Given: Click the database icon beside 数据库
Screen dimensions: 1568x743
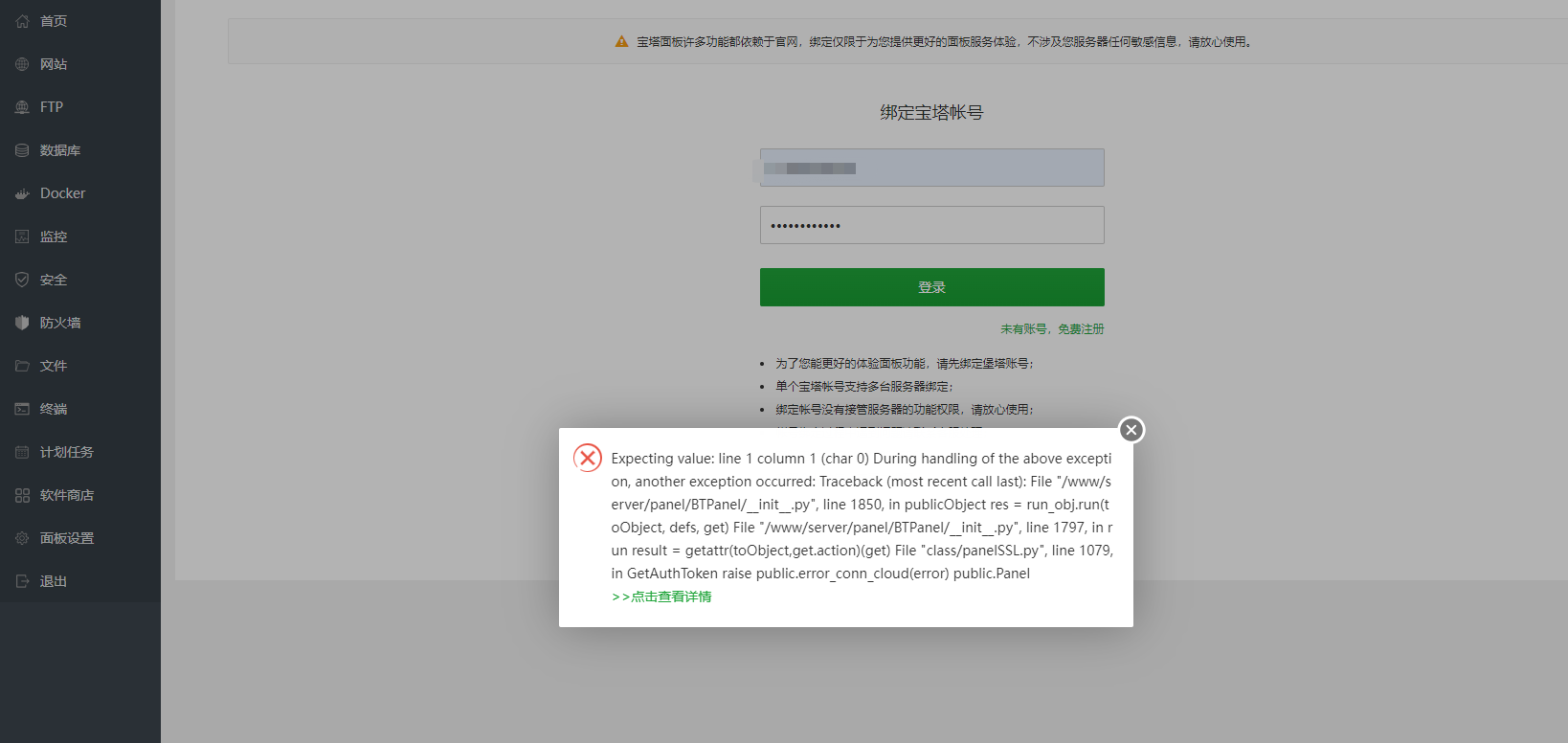Looking at the screenshot, I should click(x=22, y=150).
